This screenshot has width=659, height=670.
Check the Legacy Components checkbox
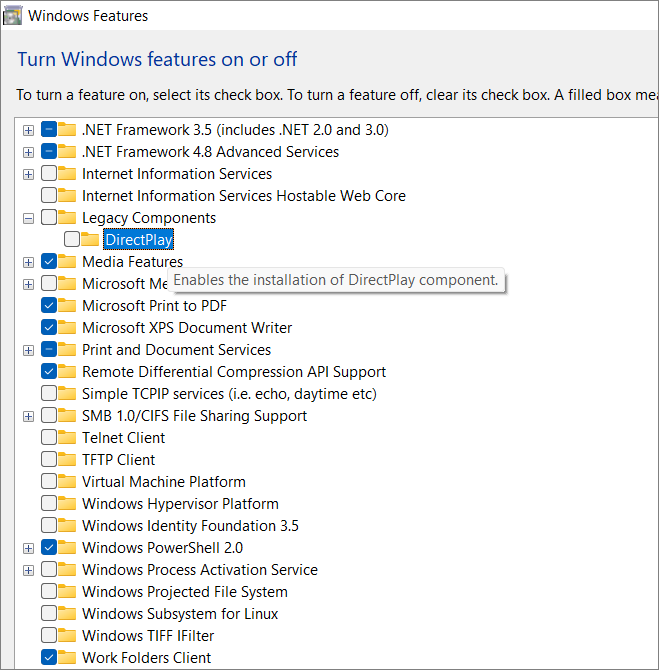49,217
